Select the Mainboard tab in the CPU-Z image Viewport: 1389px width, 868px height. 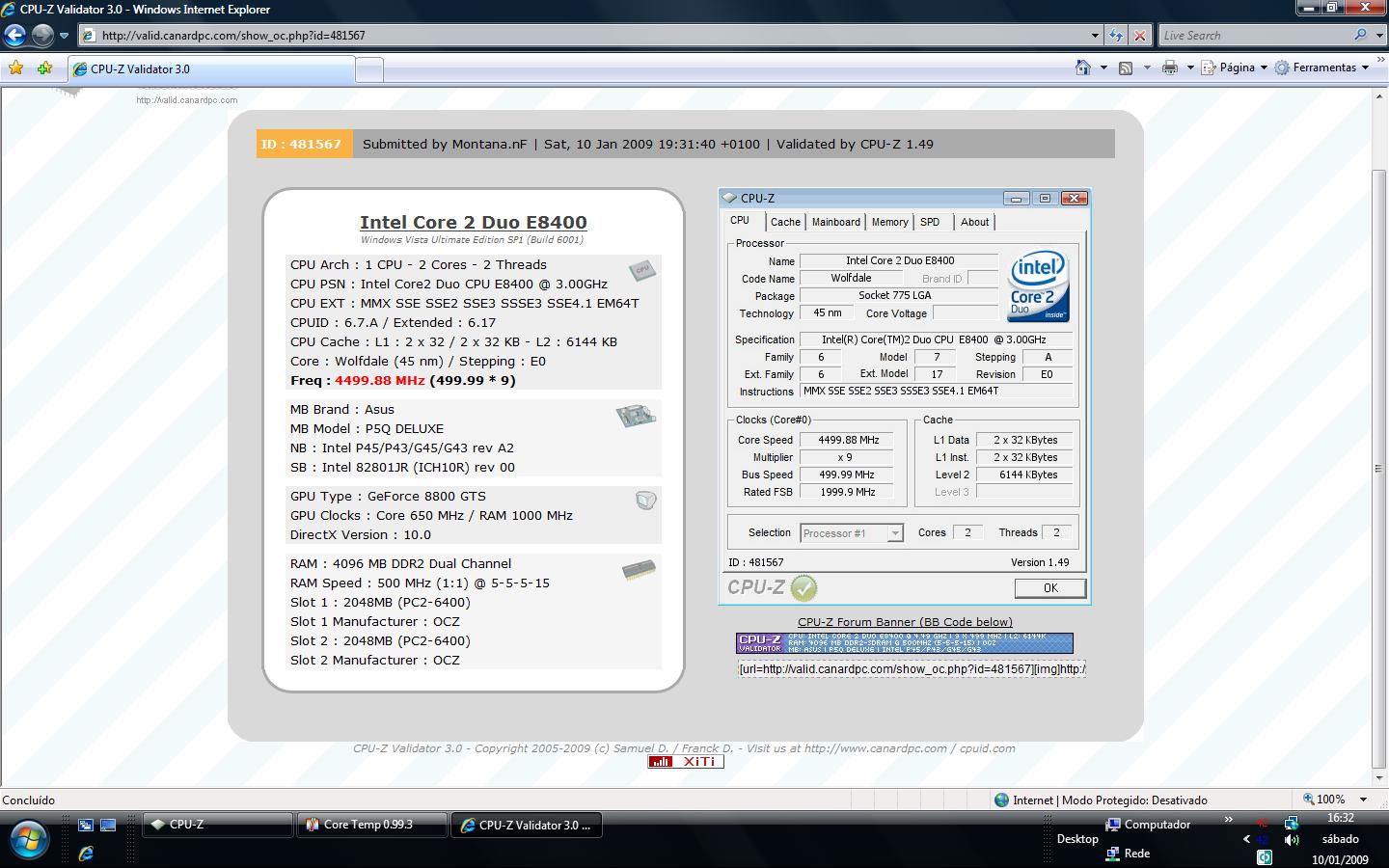tap(835, 222)
